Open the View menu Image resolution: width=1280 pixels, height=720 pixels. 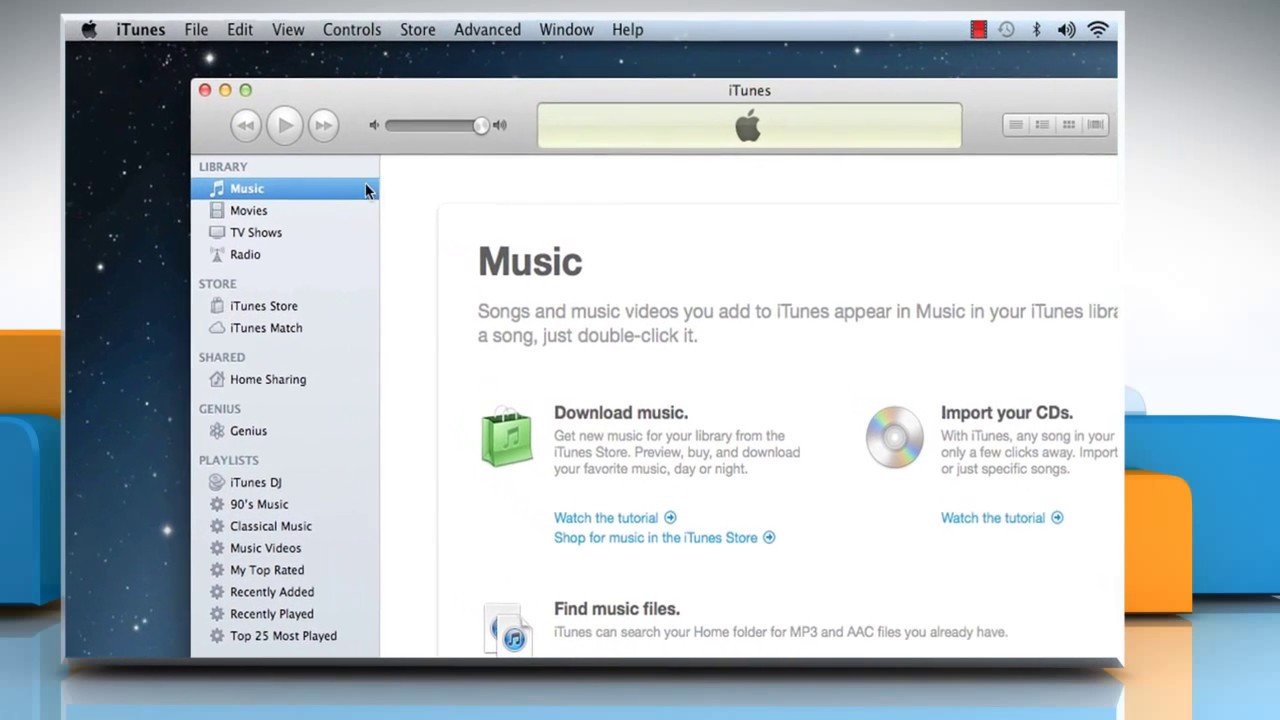(x=288, y=30)
